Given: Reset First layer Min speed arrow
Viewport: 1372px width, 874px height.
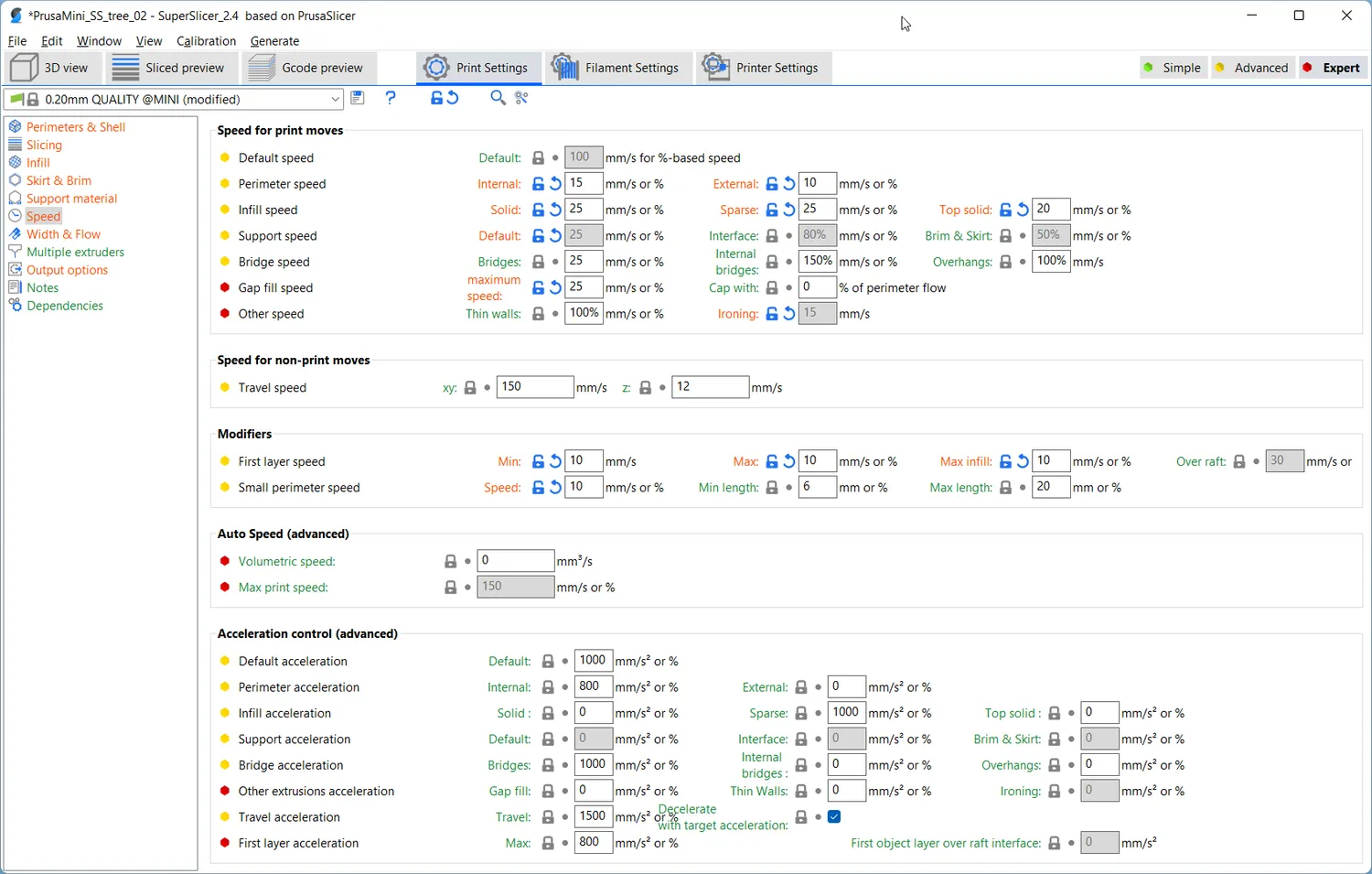Looking at the screenshot, I should pos(555,462).
